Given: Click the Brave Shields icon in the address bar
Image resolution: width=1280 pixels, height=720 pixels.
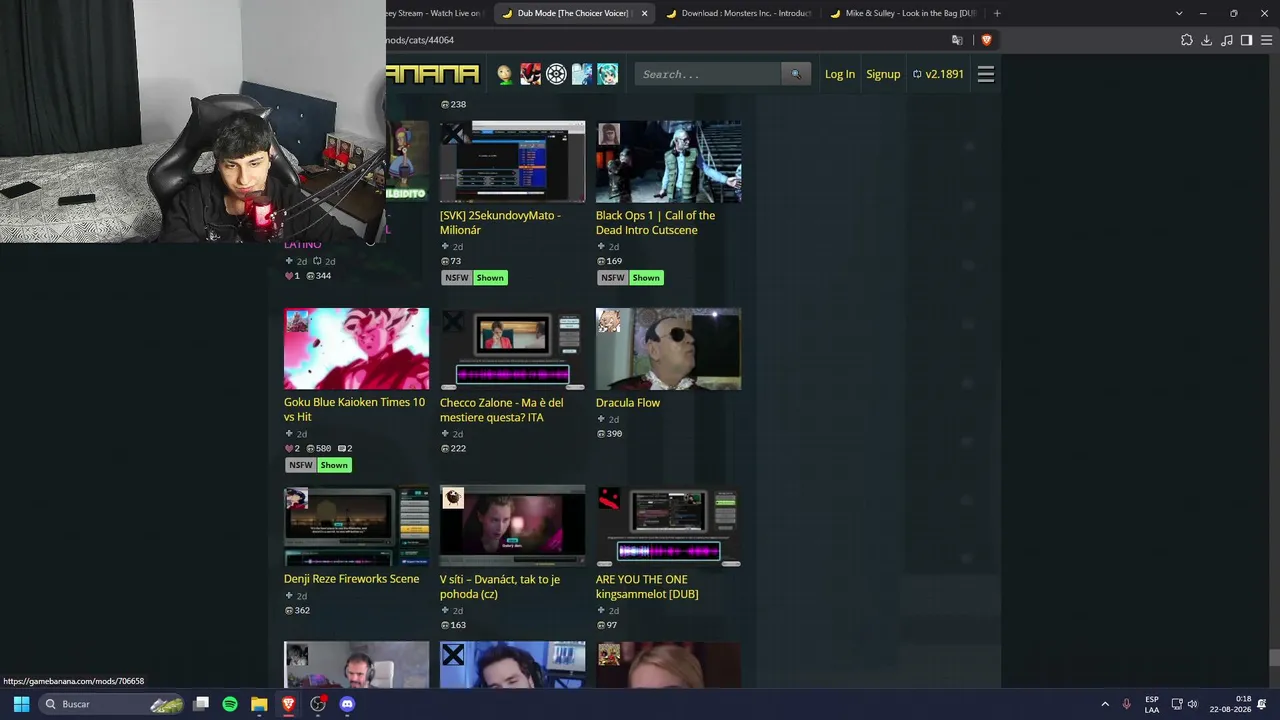Looking at the screenshot, I should coord(986,40).
